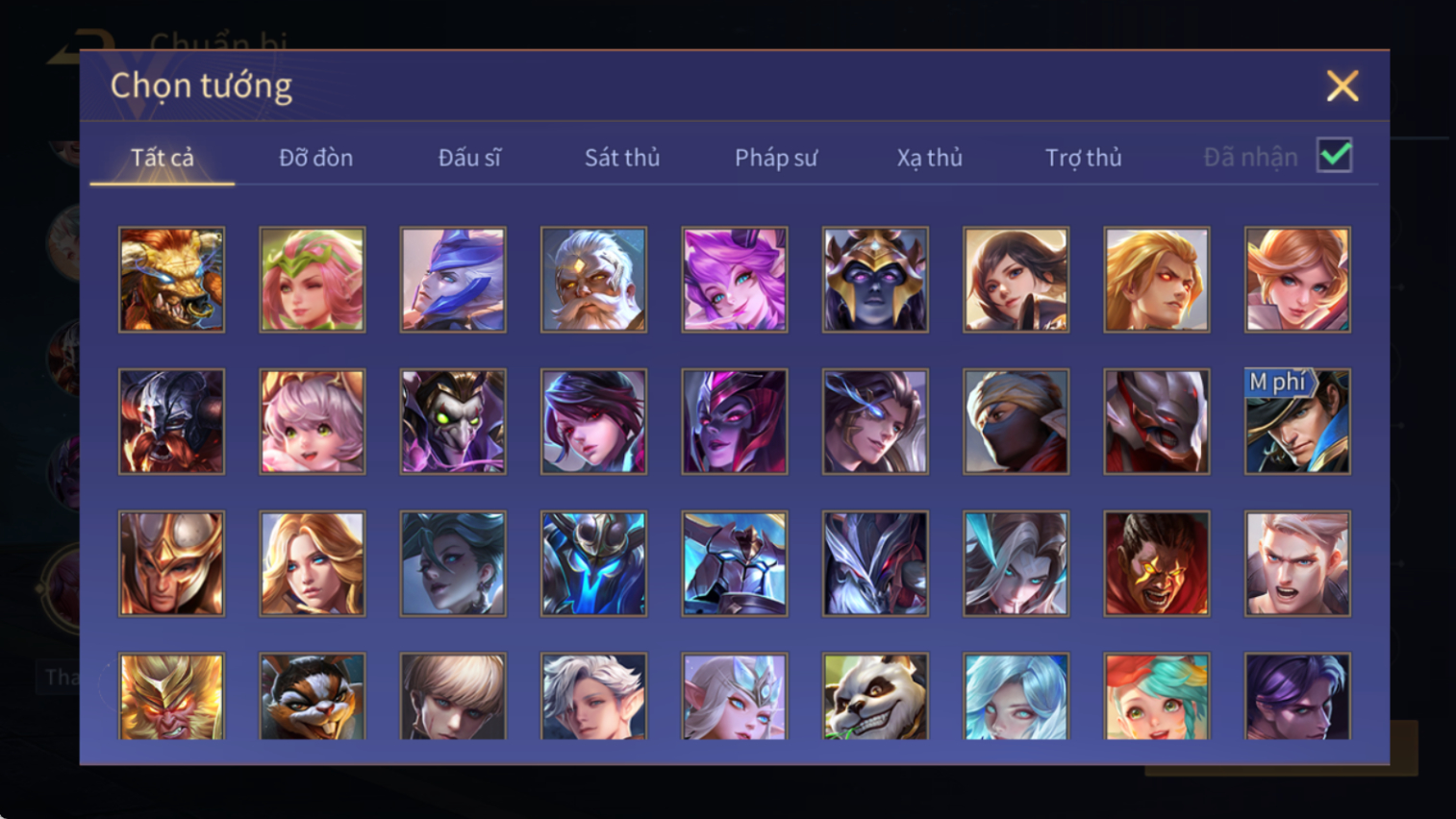The width and height of the screenshot is (1456, 819).
Task: Pick the purple-haired fairy hero portrait
Action: pos(735,280)
